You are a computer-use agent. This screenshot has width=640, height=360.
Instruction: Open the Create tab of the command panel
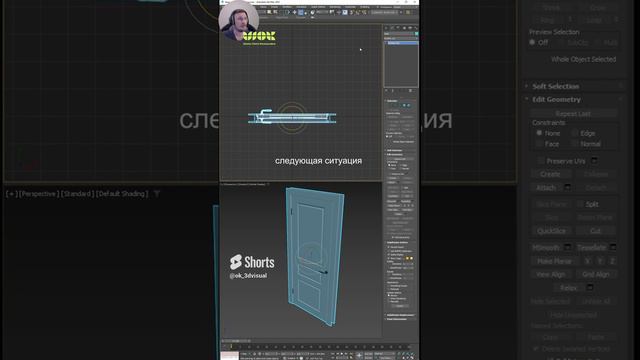tap(387, 28)
